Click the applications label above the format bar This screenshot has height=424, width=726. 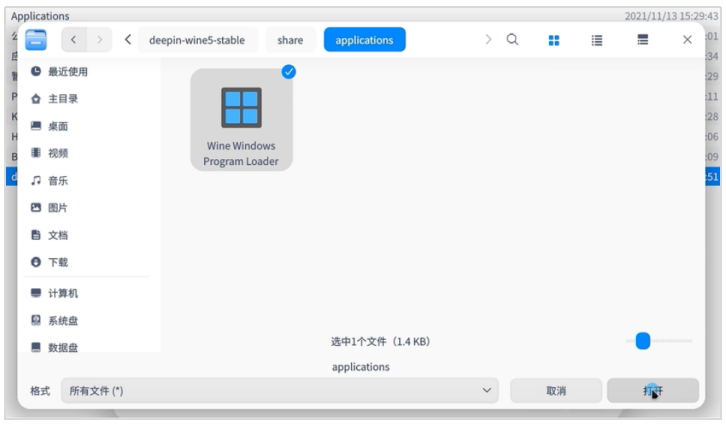[x=361, y=367]
